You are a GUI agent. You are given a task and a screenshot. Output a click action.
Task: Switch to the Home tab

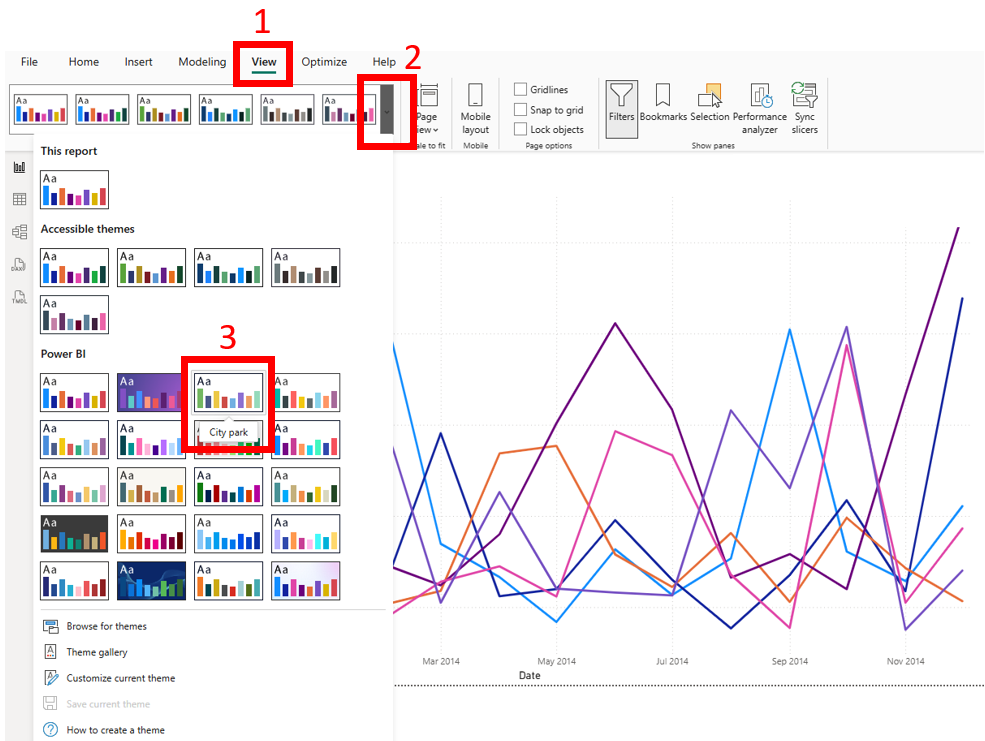84,62
